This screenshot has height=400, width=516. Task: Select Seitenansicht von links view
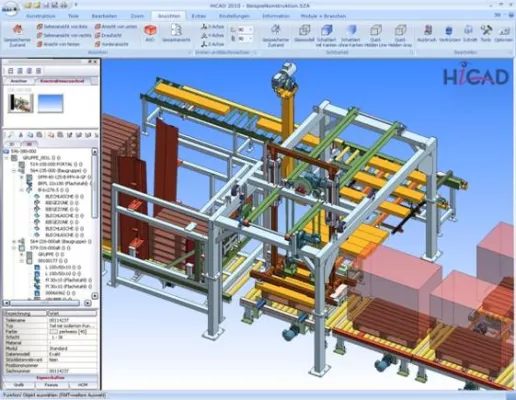[x=62, y=26]
